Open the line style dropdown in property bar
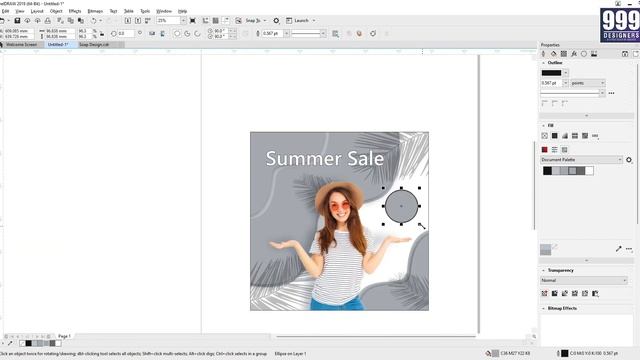 click(323, 33)
